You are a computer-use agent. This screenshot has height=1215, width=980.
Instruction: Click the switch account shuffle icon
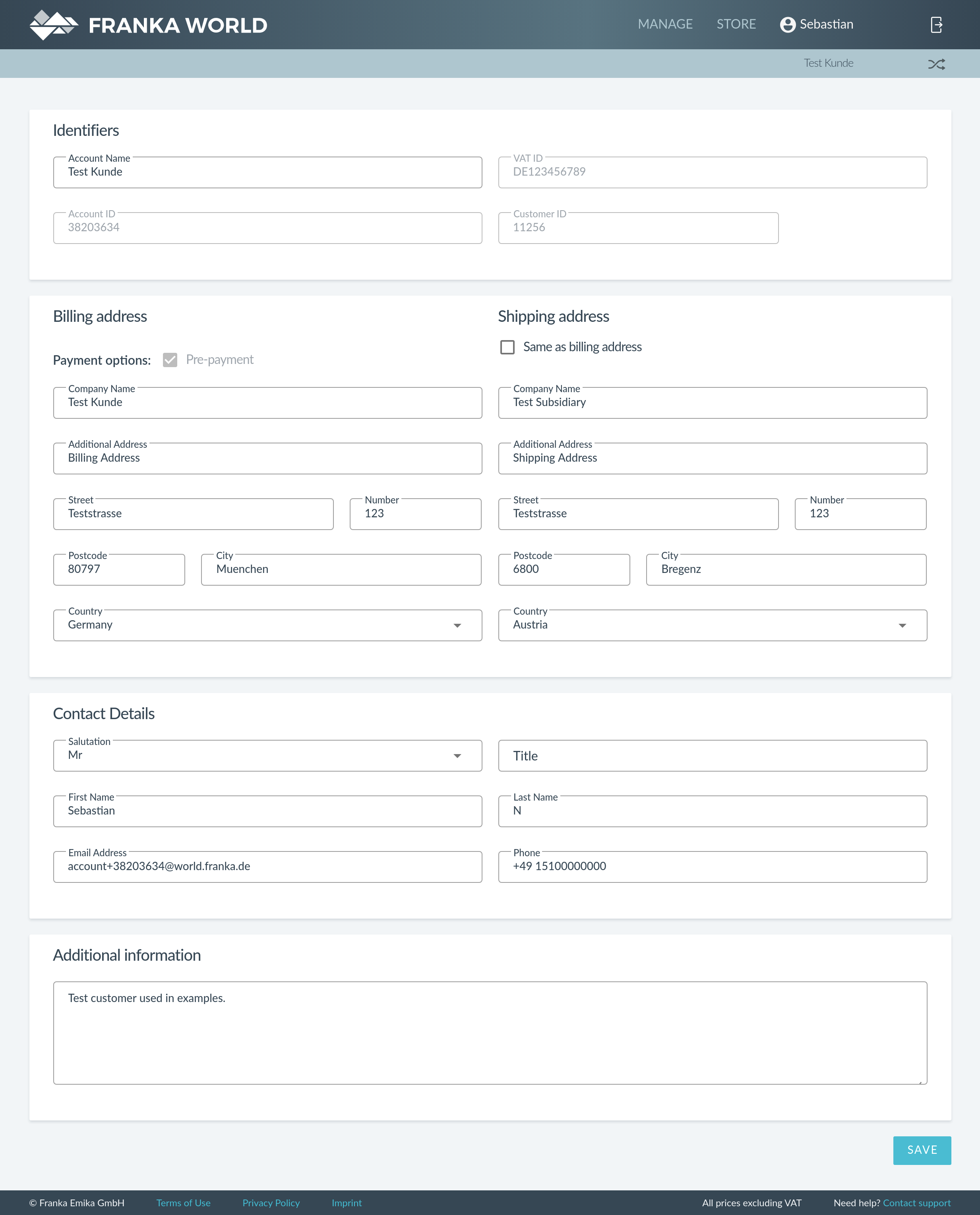(936, 64)
